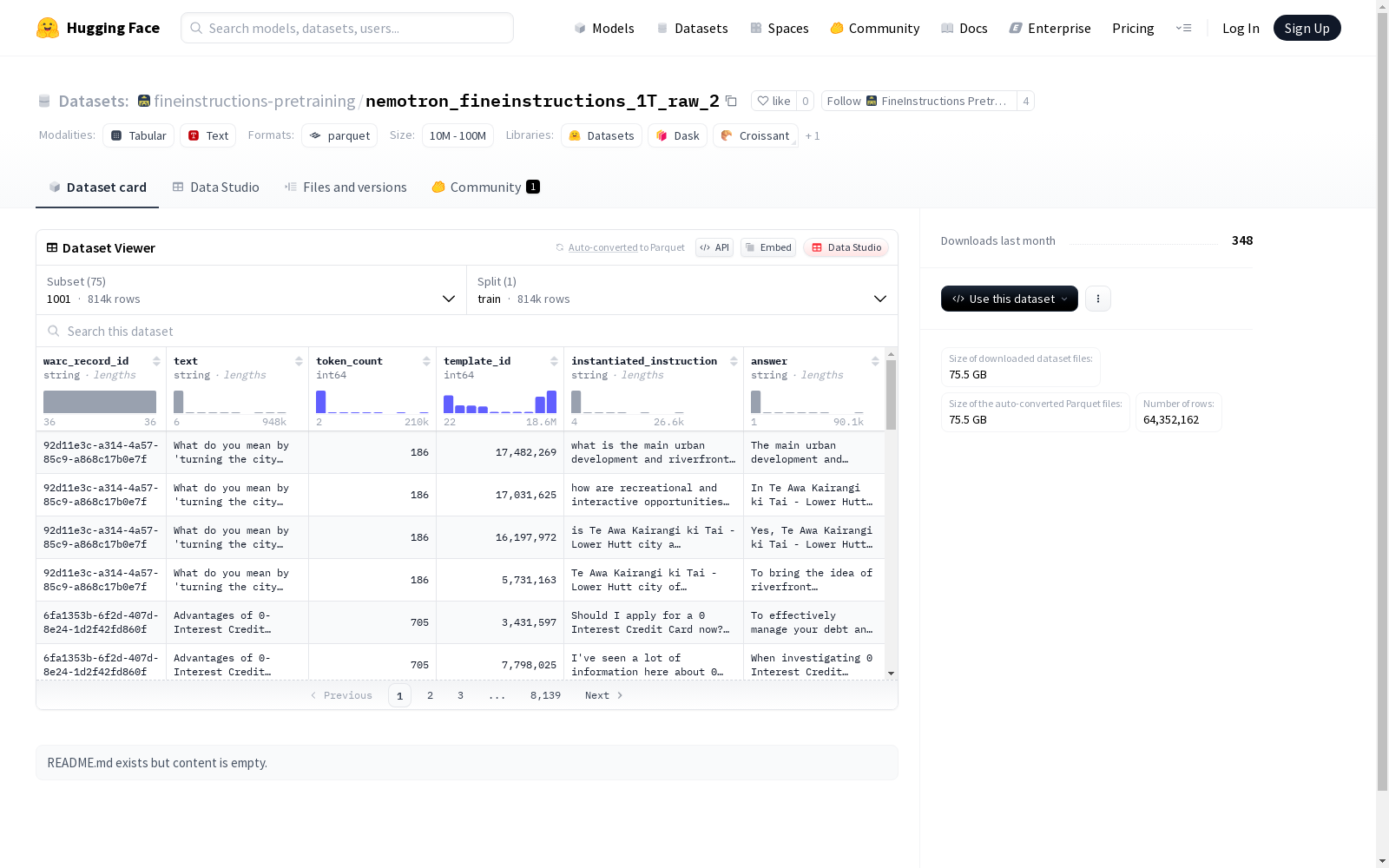The image size is (1389, 868).
Task: Open the Community tab
Action: 486,187
